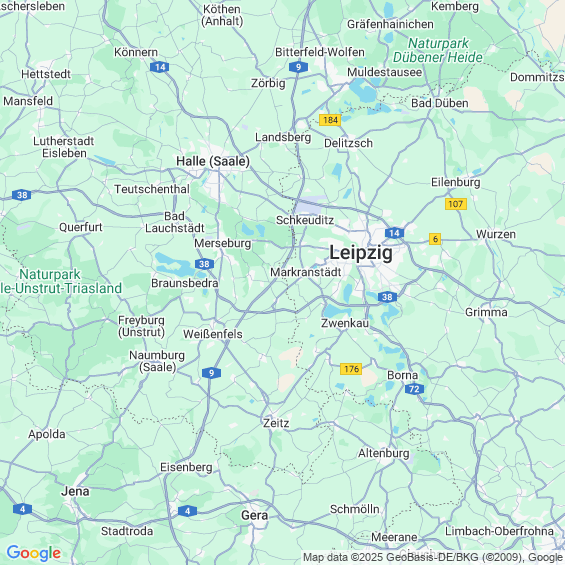The image size is (565, 565).
Task: Click the yellow 176 road shield near Borna
Action: point(351,369)
